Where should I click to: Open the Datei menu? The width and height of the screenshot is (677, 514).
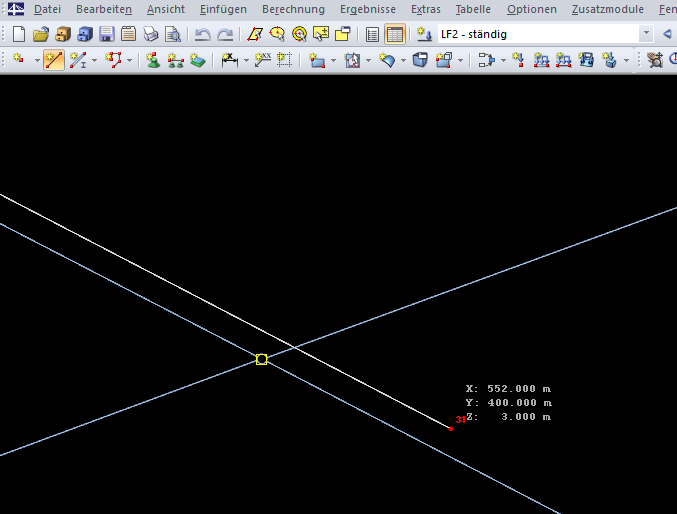pyautogui.click(x=47, y=9)
